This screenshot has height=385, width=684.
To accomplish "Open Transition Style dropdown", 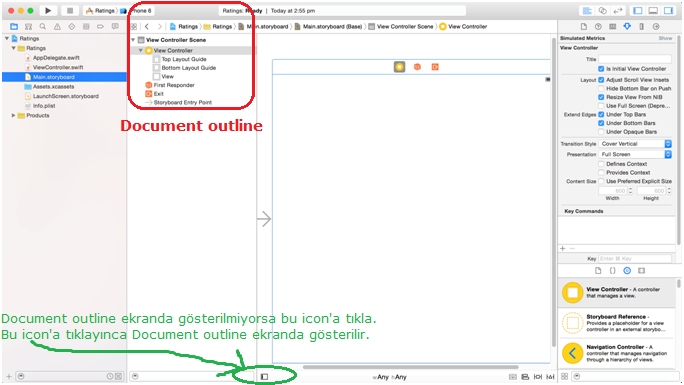I will 635,144.
